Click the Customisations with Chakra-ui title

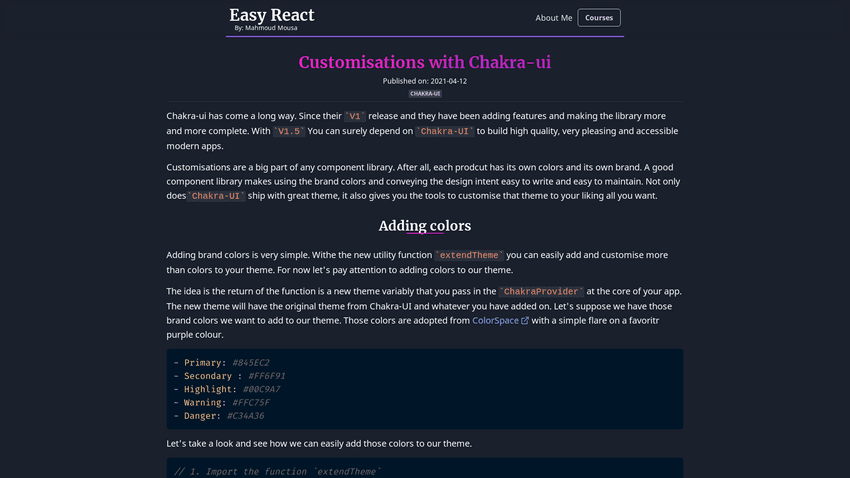[425, 62]
